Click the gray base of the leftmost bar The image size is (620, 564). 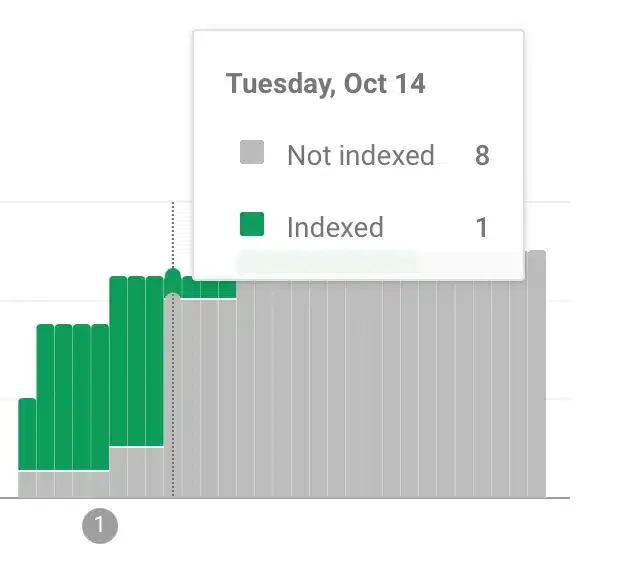click(x=27, y=484)
